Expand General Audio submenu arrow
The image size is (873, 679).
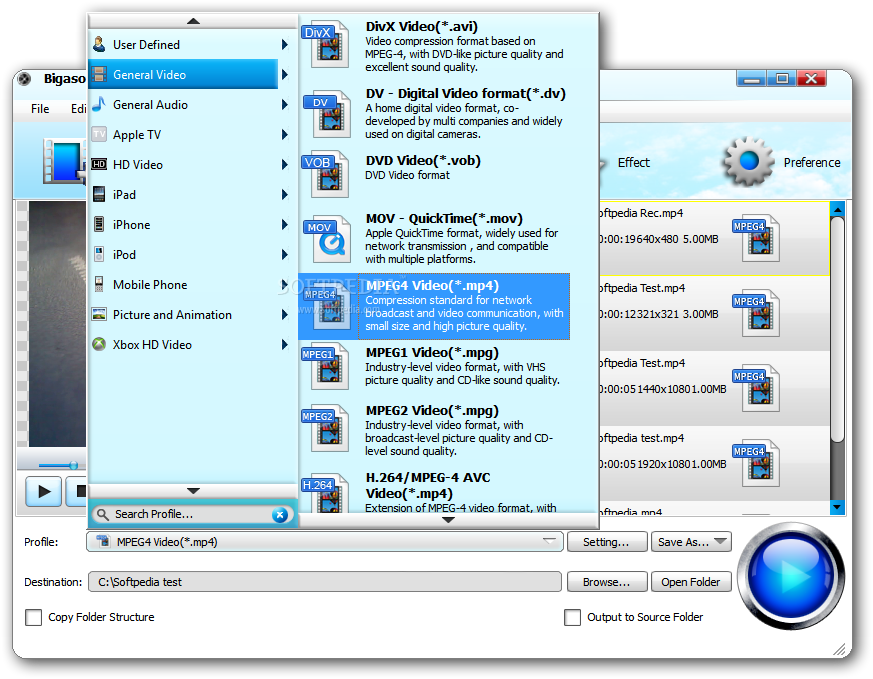click(x=285, y=105)
